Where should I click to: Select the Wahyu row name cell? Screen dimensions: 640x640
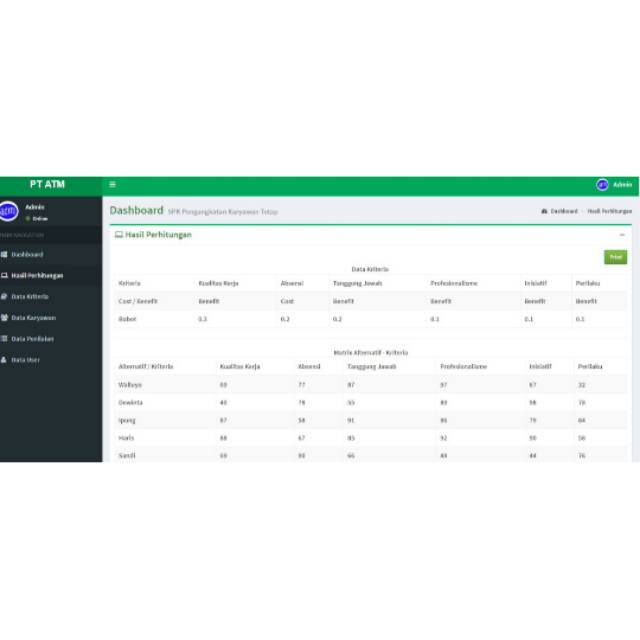coord(130,385)
